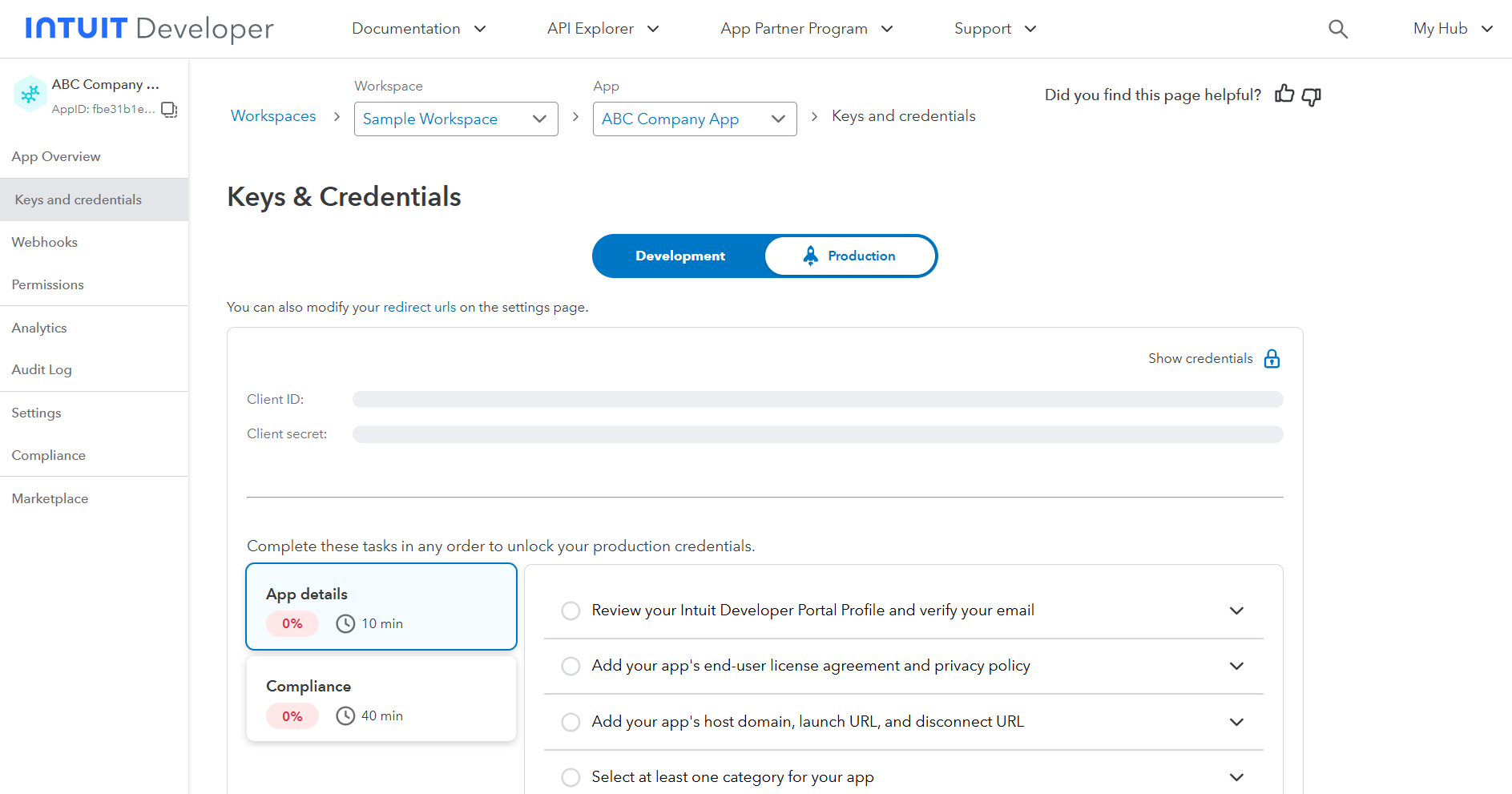
Task: Open the redirect urls link
Action: coord(419,307)
